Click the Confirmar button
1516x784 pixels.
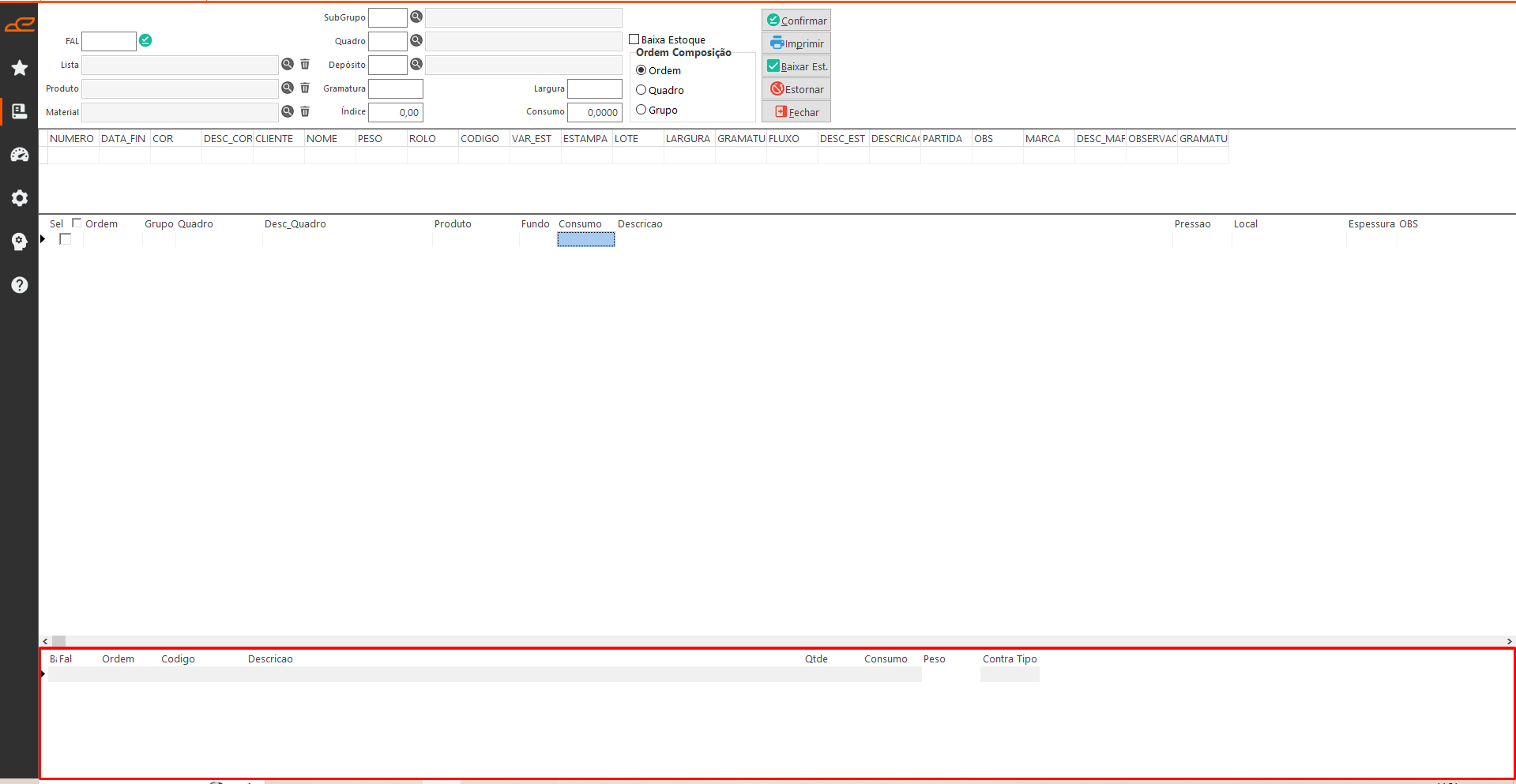click(x=796, y=21)
